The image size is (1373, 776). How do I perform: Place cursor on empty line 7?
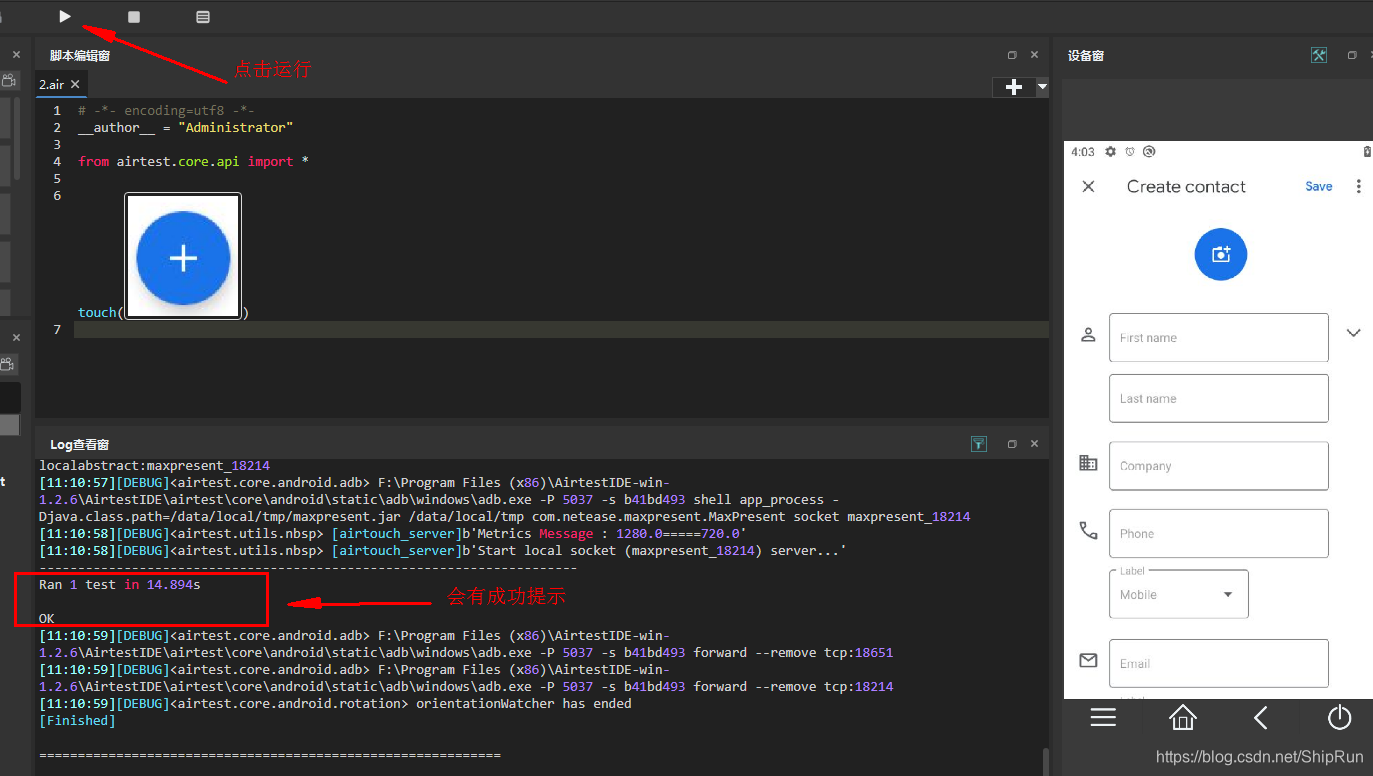click(561, 330)
